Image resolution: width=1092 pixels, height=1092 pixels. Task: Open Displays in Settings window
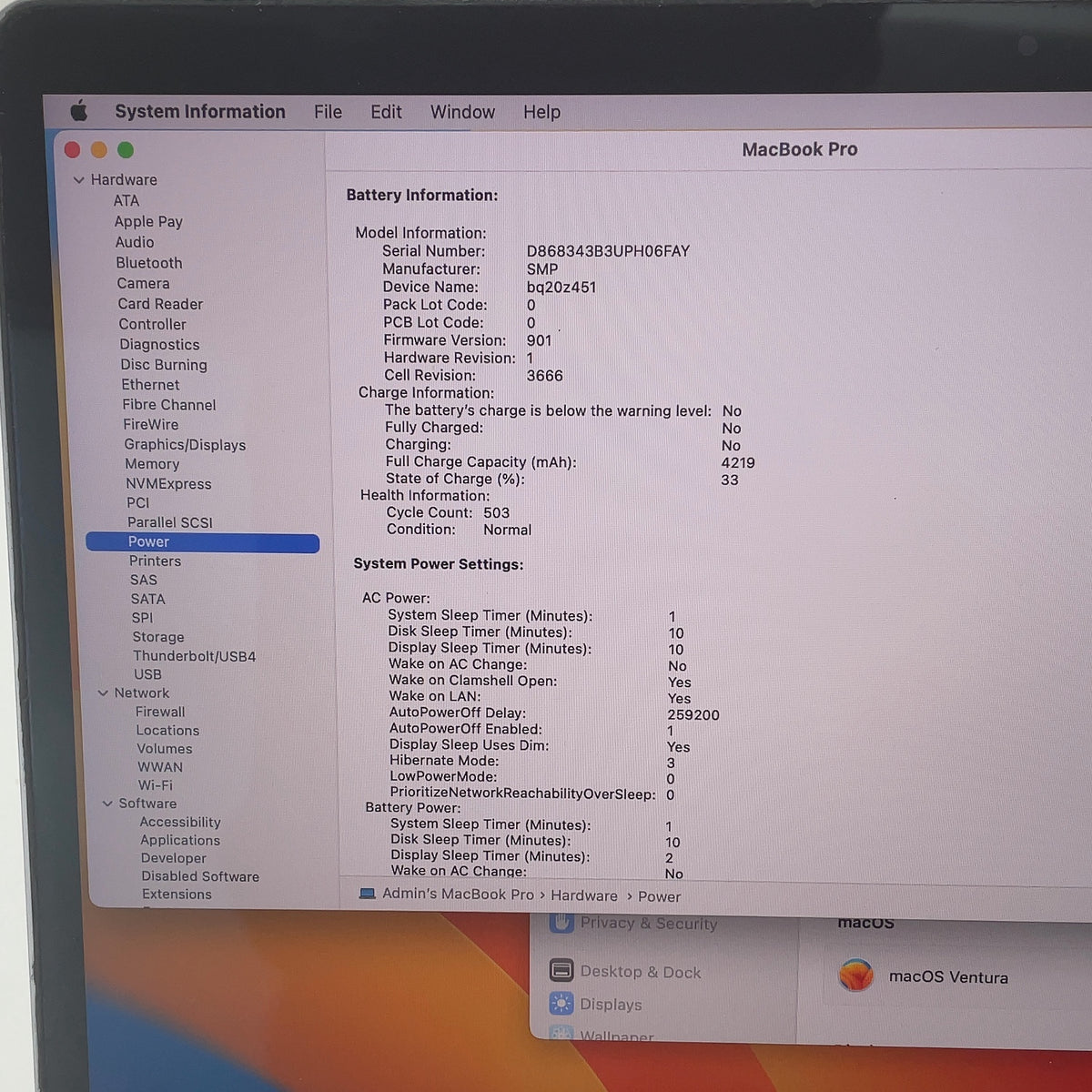pos(611,1005)
